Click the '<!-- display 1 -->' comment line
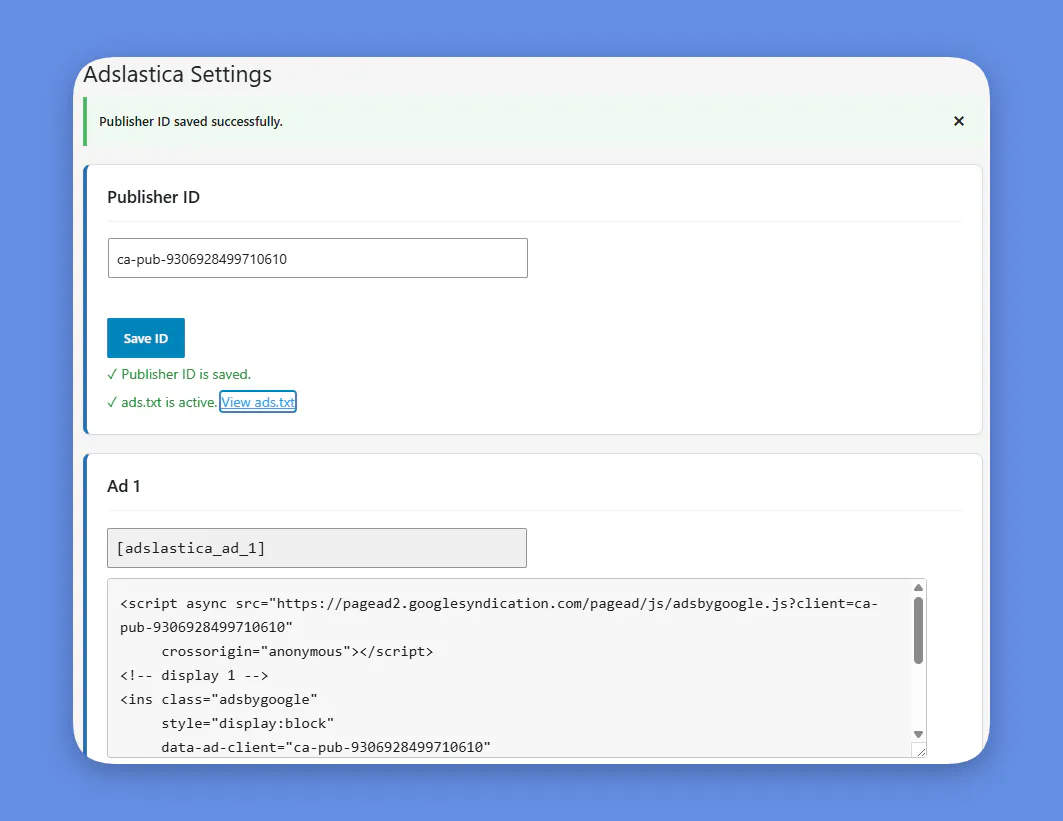 pos(194,675)
